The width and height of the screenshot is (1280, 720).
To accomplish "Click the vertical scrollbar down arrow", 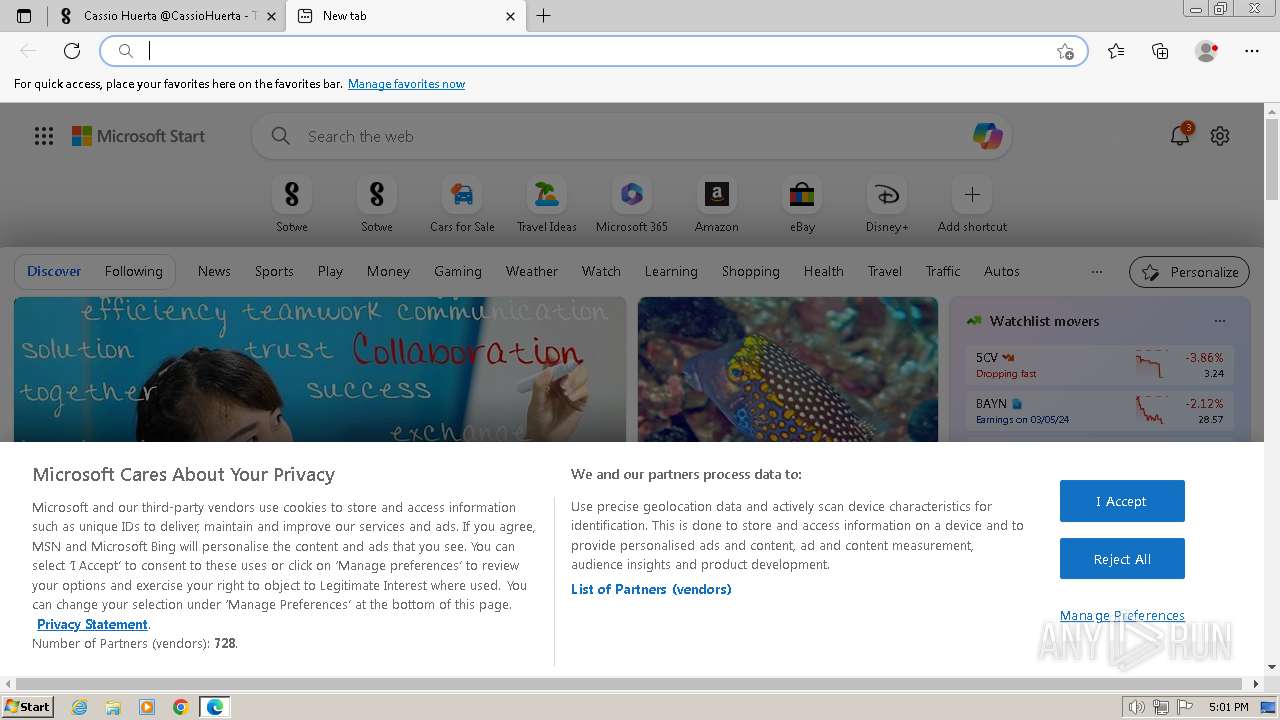I will tap(1272, 667).
